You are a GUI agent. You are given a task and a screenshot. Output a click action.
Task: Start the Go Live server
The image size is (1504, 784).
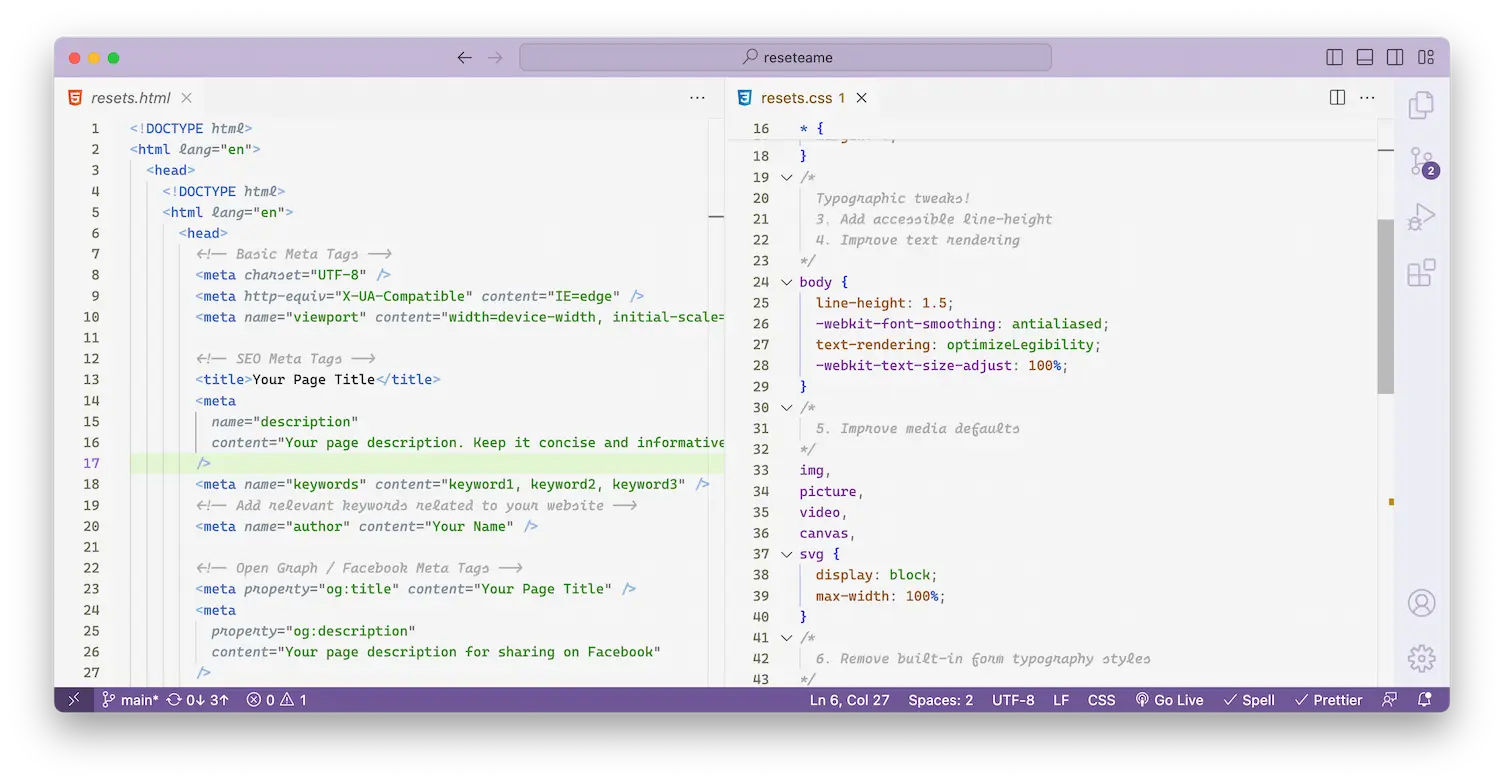(1169, 700)
